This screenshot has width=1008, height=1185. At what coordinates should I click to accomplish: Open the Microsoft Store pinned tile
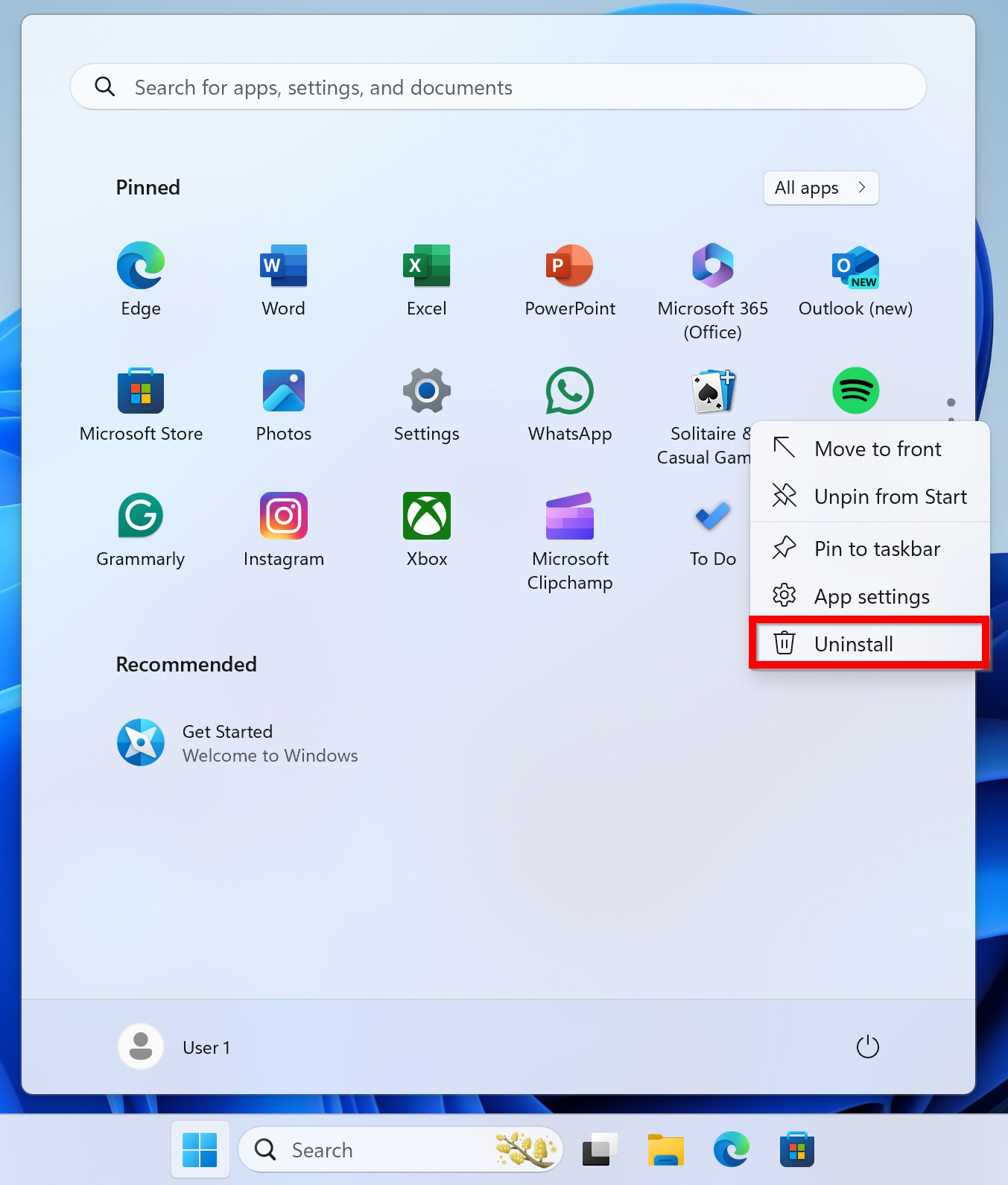point(141,405)
